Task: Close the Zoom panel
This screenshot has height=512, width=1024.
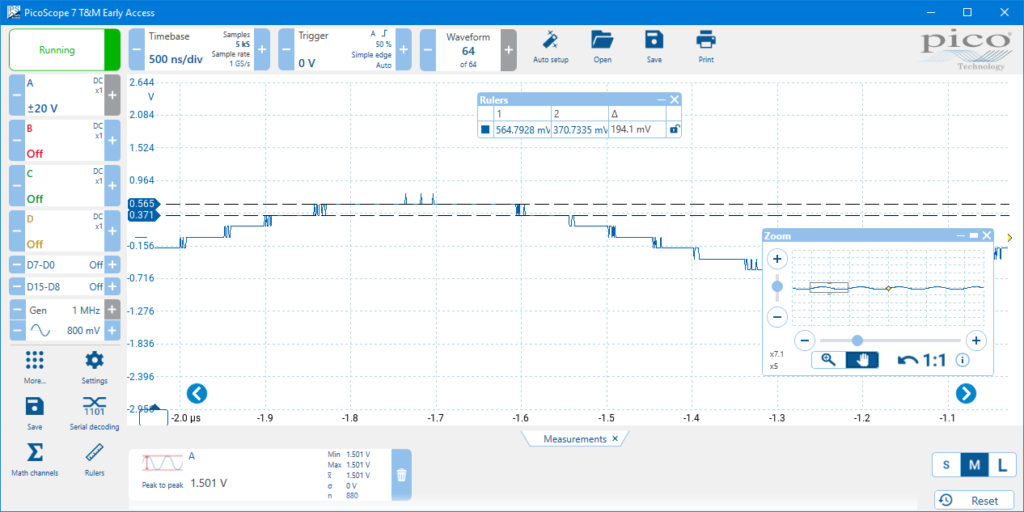Action: point(986,235)
